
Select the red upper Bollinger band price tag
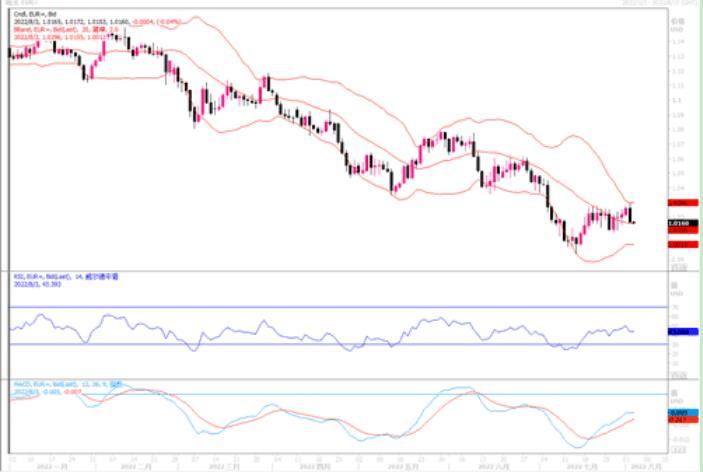(683, 203)
